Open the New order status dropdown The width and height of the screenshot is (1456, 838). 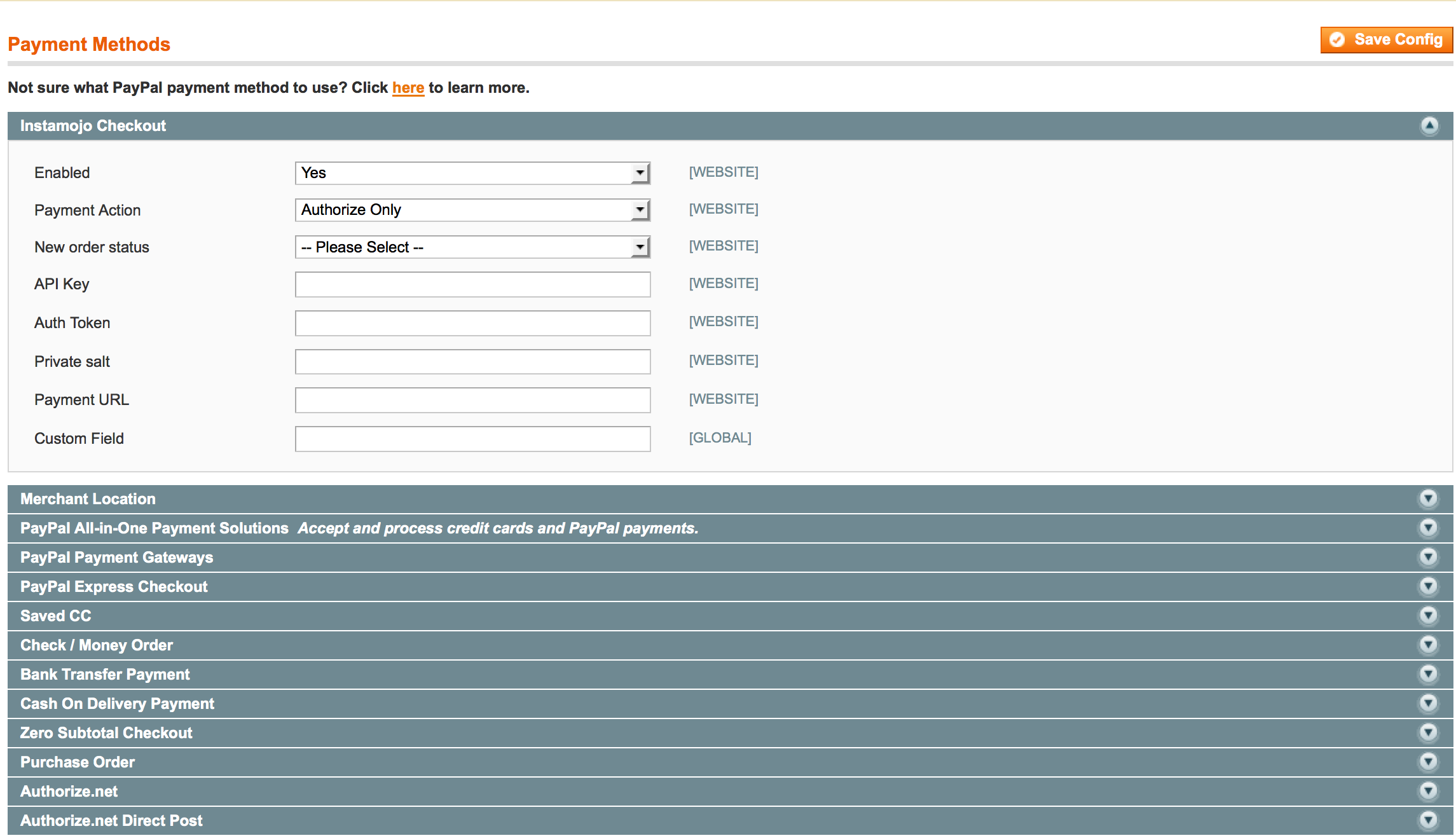pyautogui.click(x=472, y=247)
